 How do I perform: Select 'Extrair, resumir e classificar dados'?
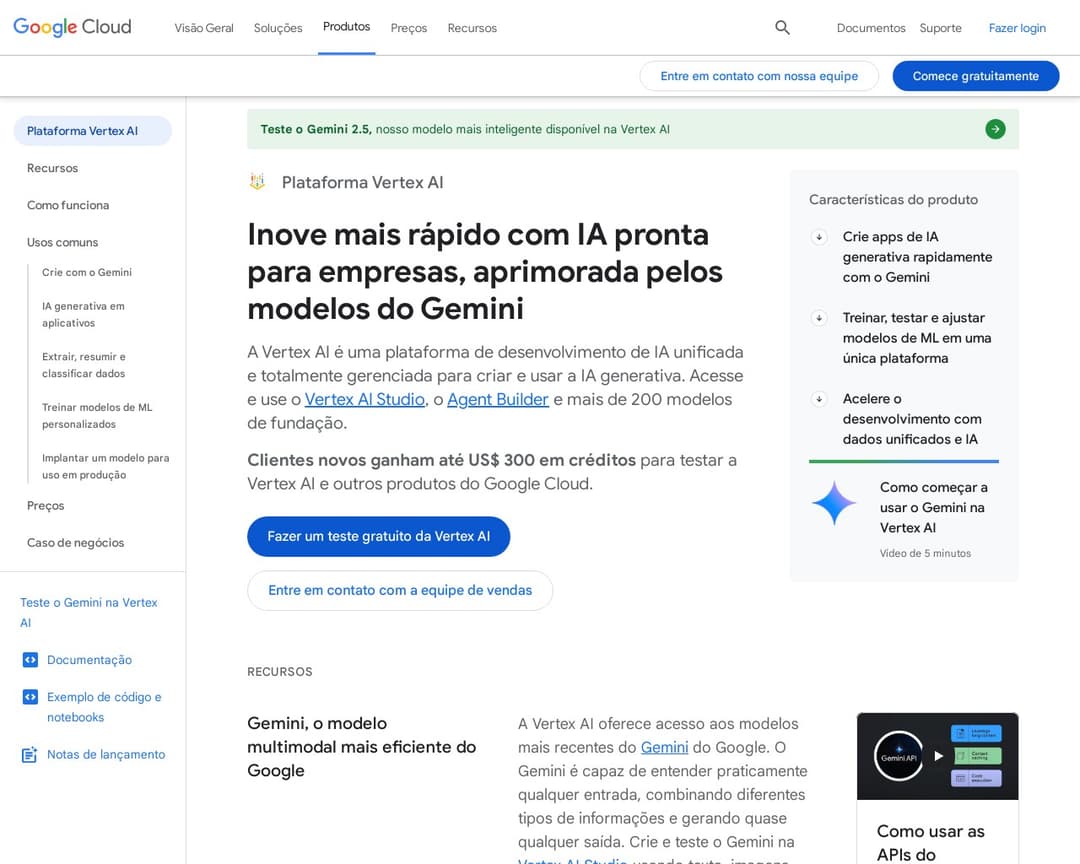(x=84, y=365)
